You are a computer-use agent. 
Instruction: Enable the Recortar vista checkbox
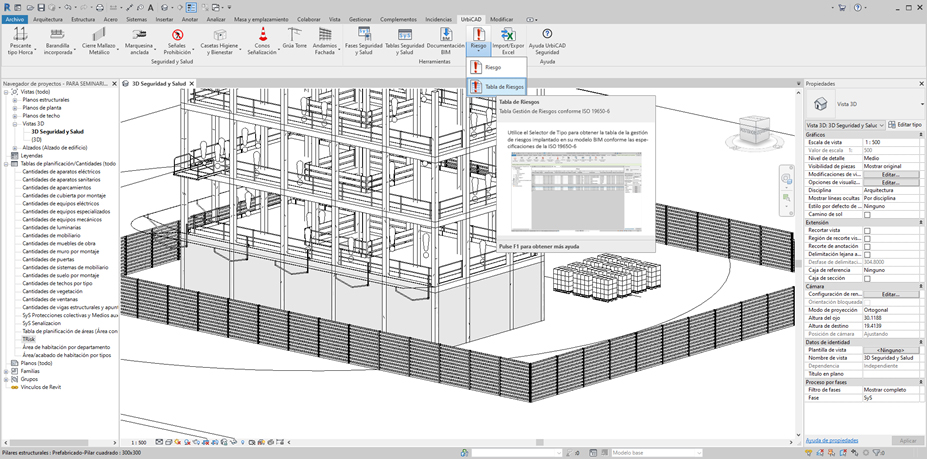click(867, 230)
